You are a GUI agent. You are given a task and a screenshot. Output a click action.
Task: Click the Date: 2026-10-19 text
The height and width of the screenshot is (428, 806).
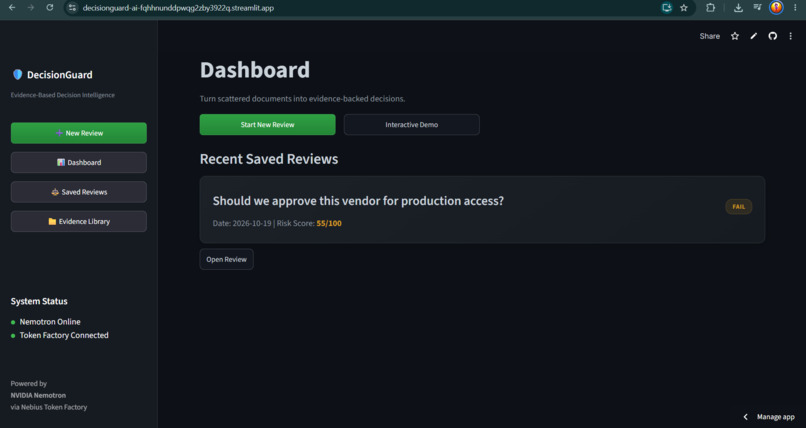pyautogui.click(x=242, y=224)
